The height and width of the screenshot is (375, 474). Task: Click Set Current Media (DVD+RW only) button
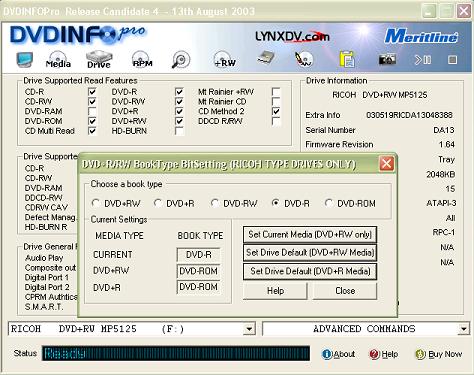(x=310, y=235)
